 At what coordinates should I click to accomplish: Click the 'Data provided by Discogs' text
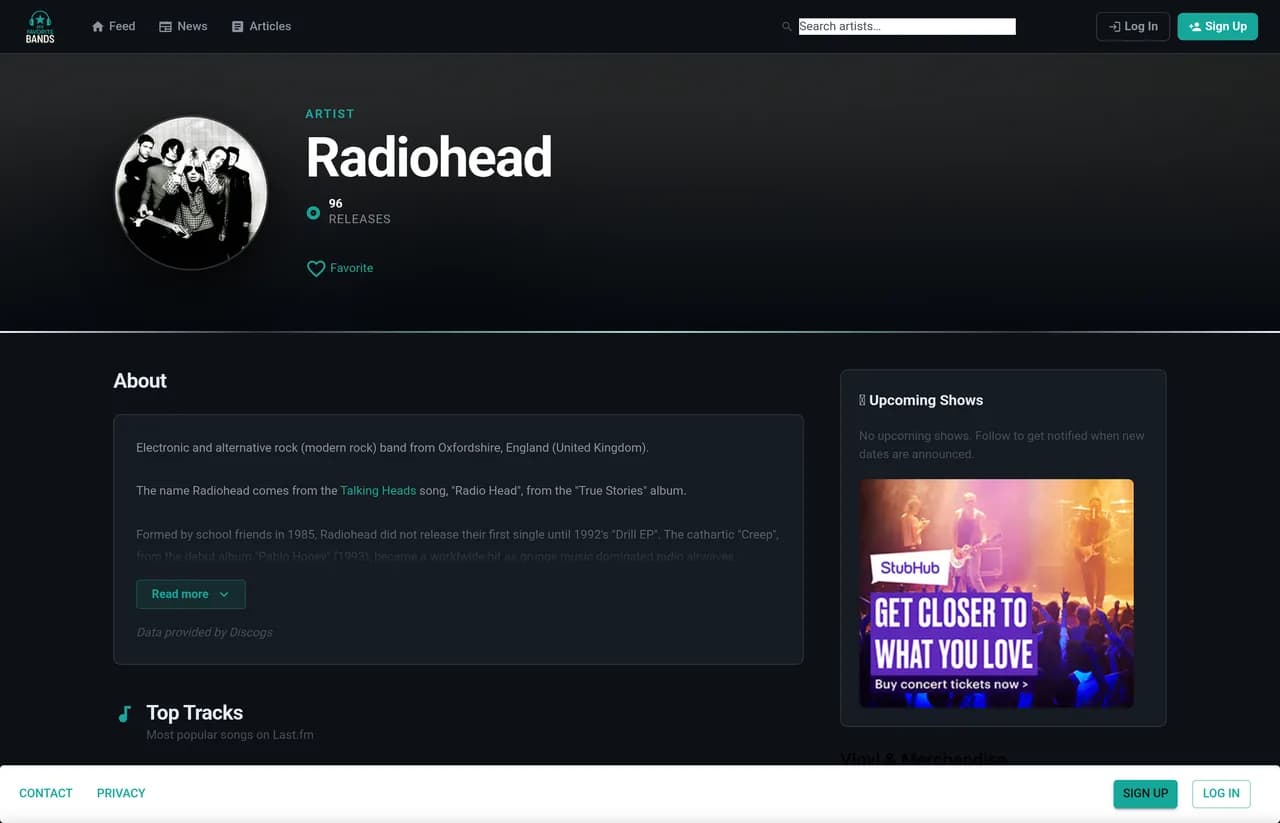point(204,632)
